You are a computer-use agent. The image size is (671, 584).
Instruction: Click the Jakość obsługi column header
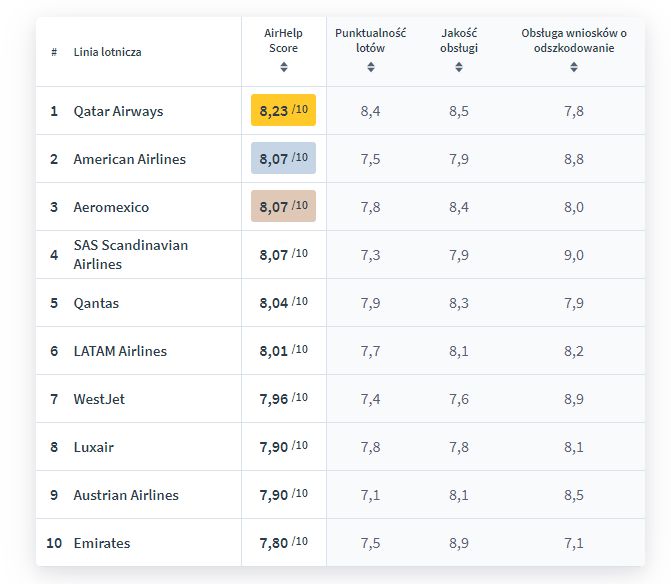tap(459, 41)
